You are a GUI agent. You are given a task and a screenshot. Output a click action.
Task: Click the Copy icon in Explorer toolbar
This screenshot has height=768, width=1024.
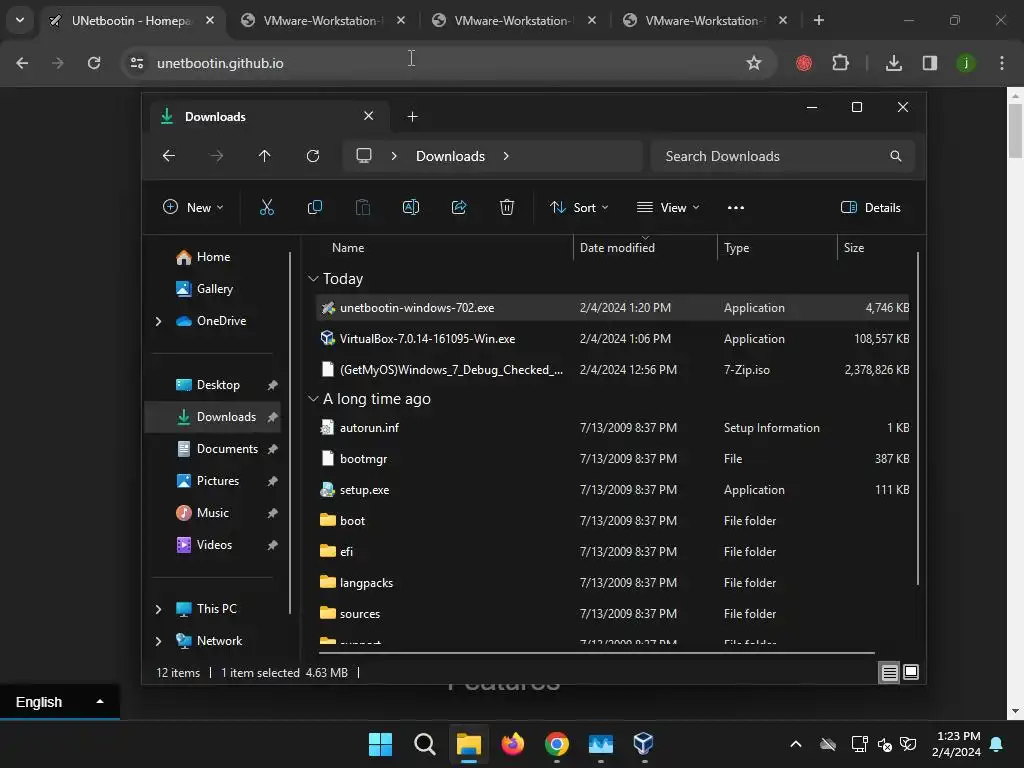[315, 208]
